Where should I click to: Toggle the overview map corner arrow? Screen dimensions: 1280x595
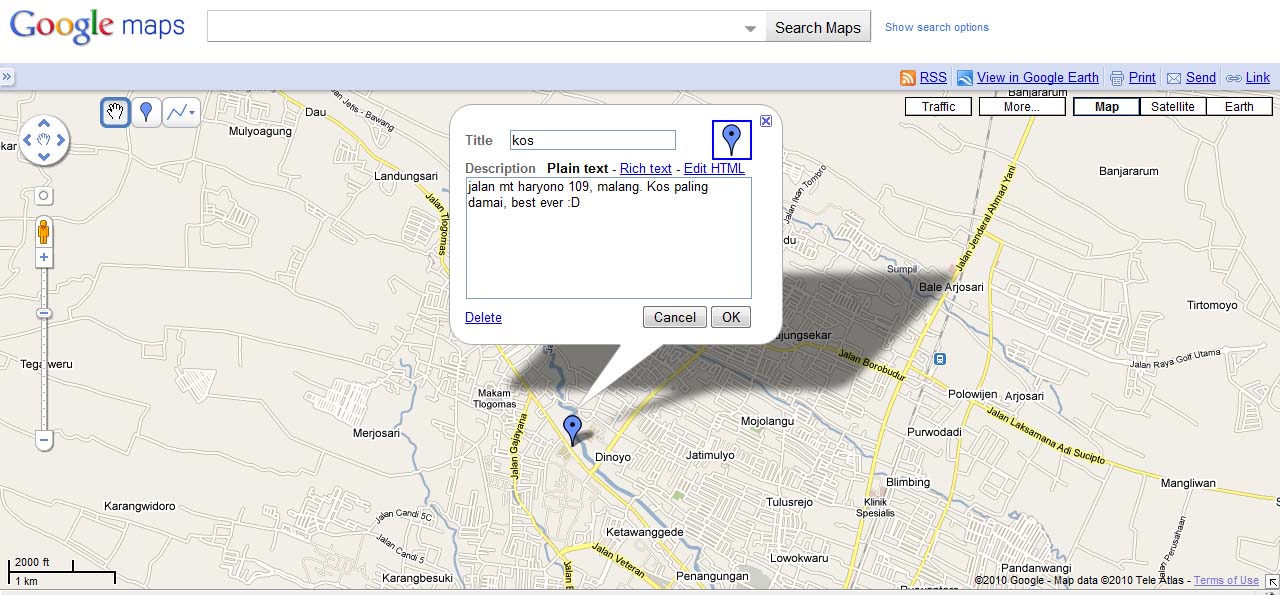[x=1272, y=582]
